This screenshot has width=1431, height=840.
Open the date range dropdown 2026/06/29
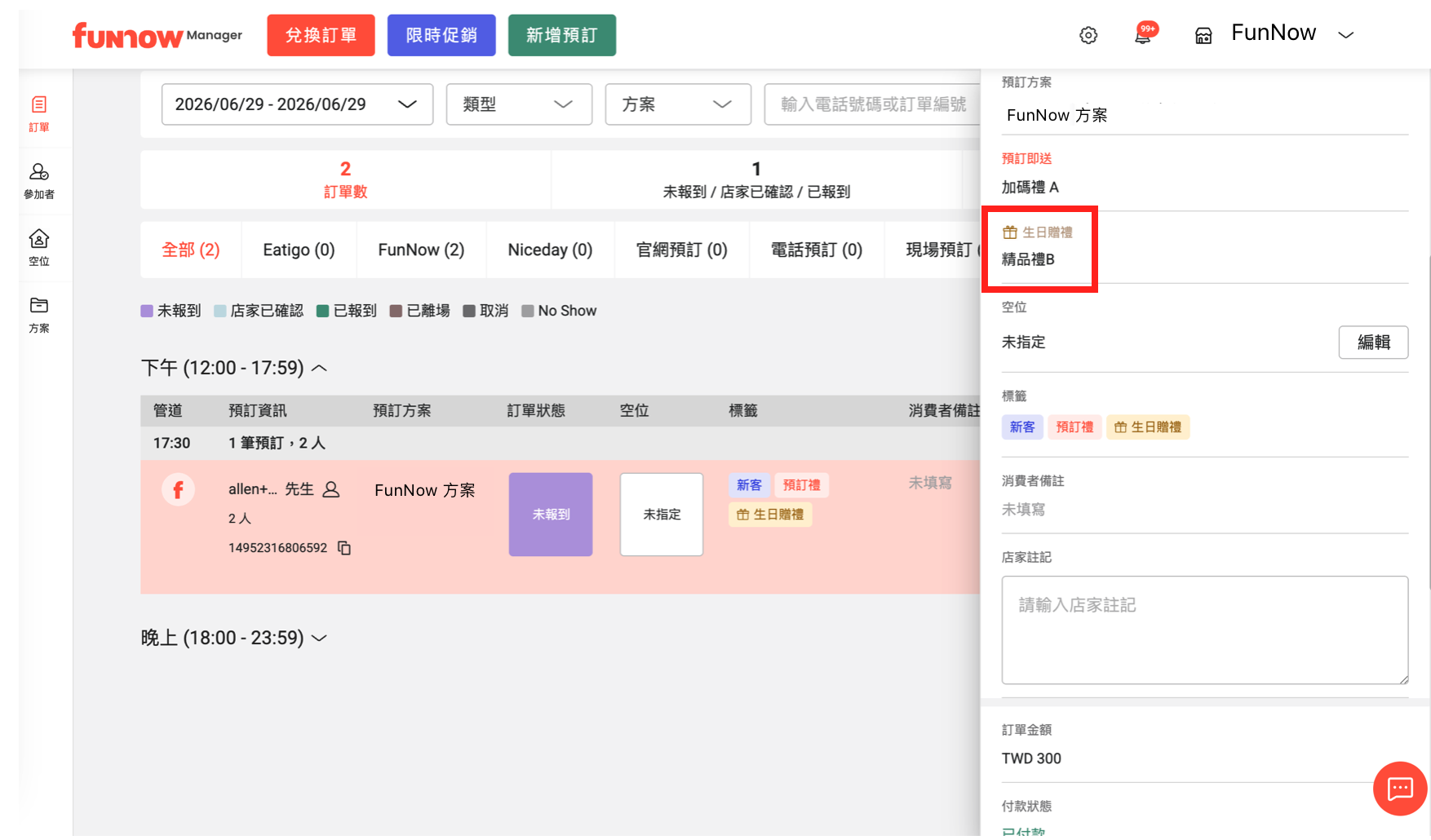coord(297,104)
